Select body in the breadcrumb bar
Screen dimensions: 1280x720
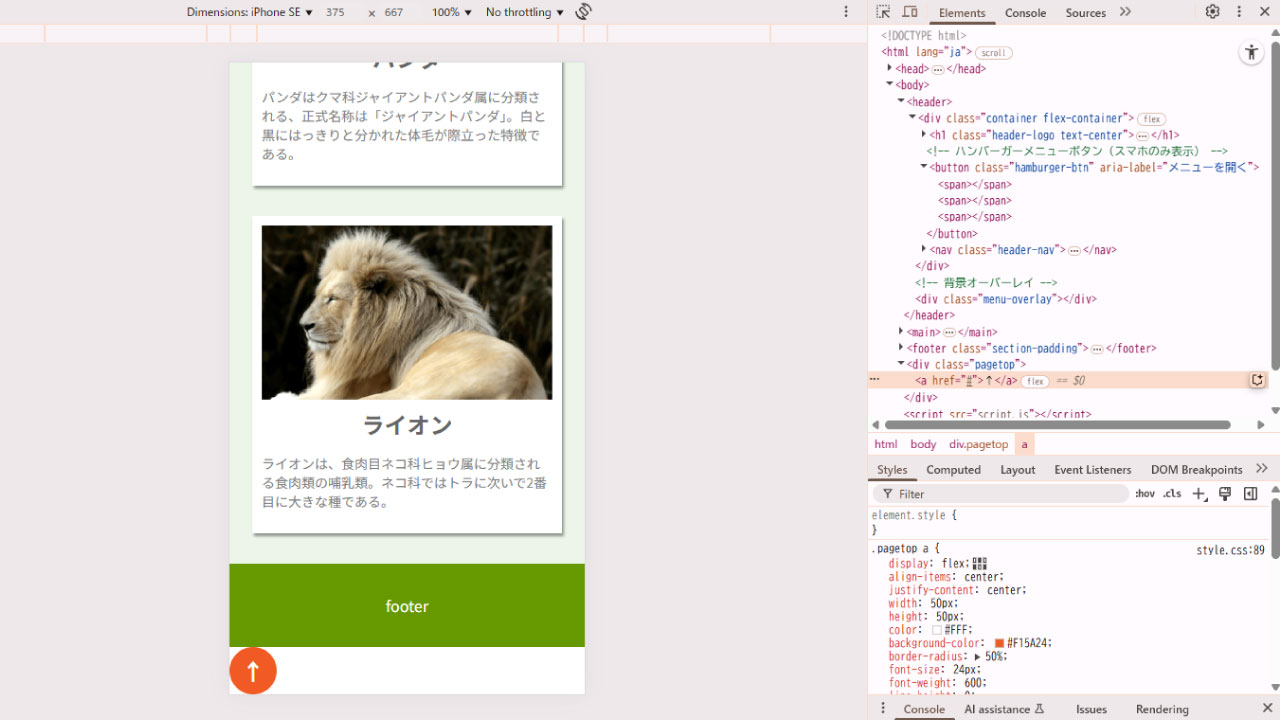[x=923, y=444]
